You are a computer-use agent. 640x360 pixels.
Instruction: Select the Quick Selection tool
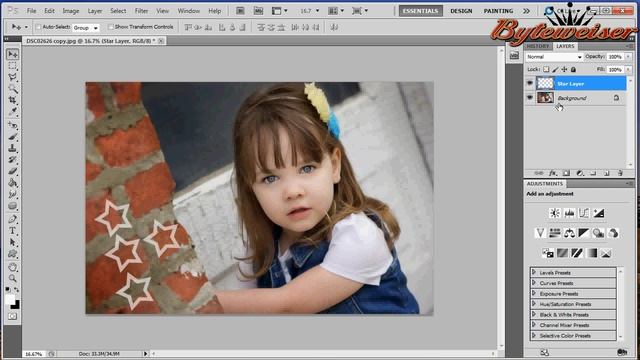[x=13, y=89]
